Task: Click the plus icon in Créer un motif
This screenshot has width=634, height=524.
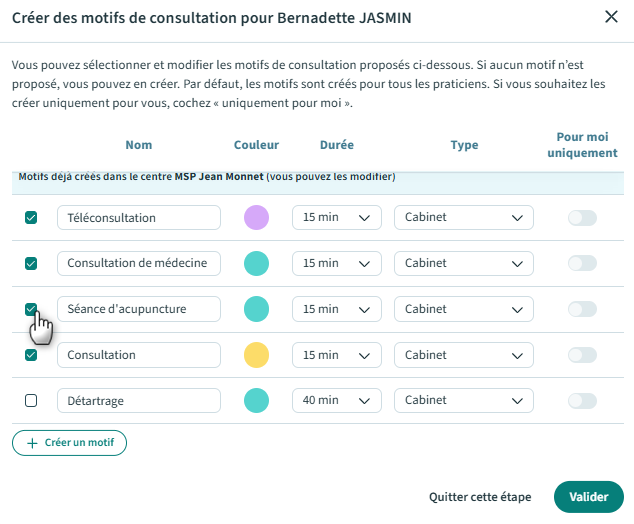Action: coord(32,442)
